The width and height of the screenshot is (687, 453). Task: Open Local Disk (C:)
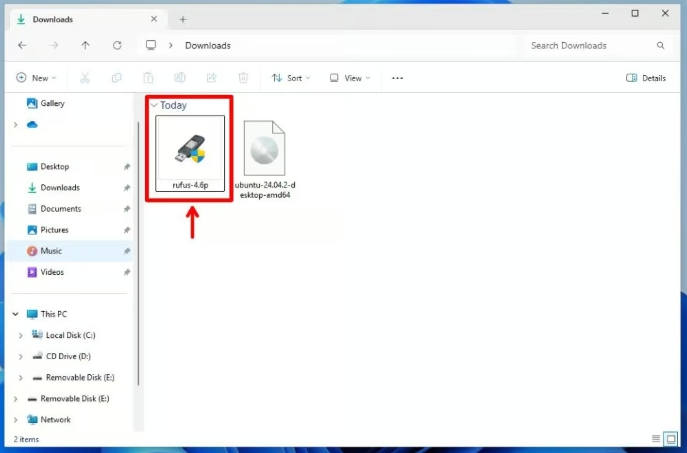pyautogui.click(x=64, y=335)
